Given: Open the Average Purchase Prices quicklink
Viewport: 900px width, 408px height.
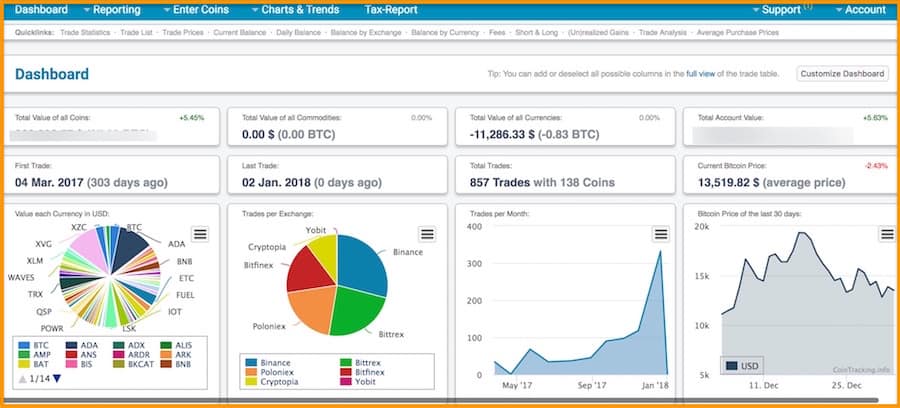Looking at the screenshot, I should click(738, 33).
